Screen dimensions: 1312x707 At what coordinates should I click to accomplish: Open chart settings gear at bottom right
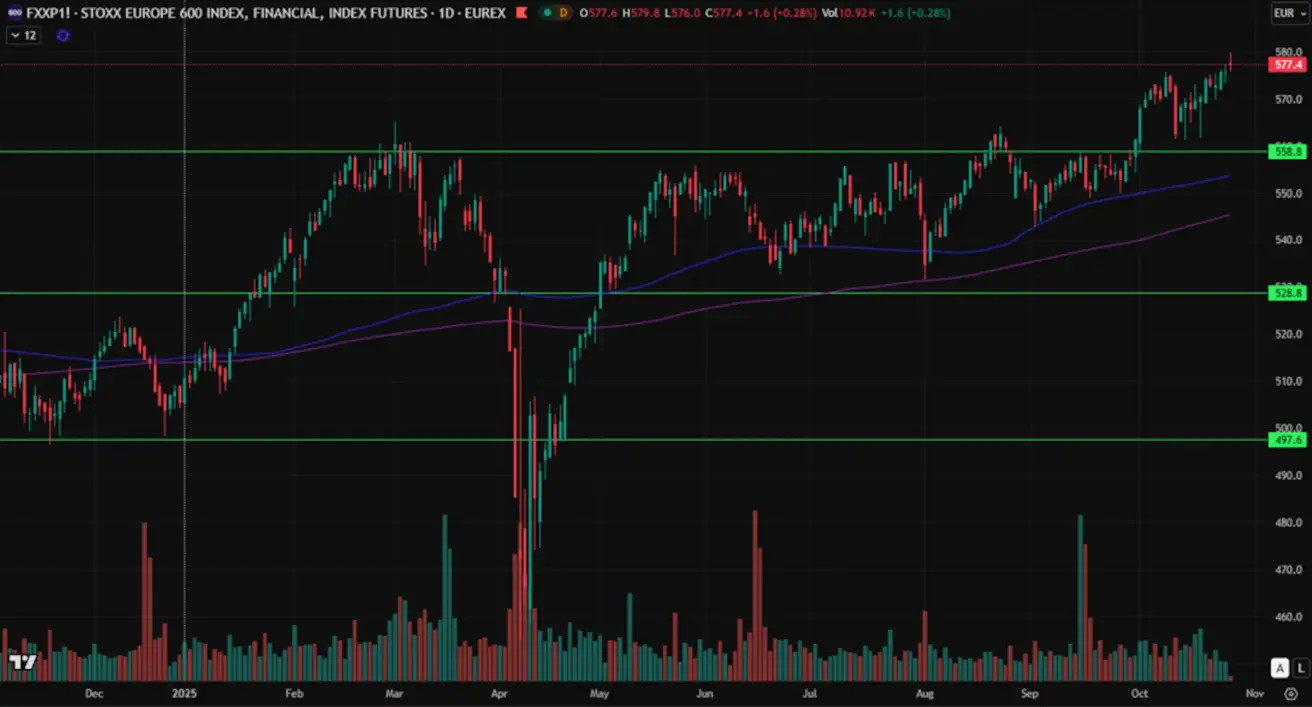click(x=1290, y=693)
